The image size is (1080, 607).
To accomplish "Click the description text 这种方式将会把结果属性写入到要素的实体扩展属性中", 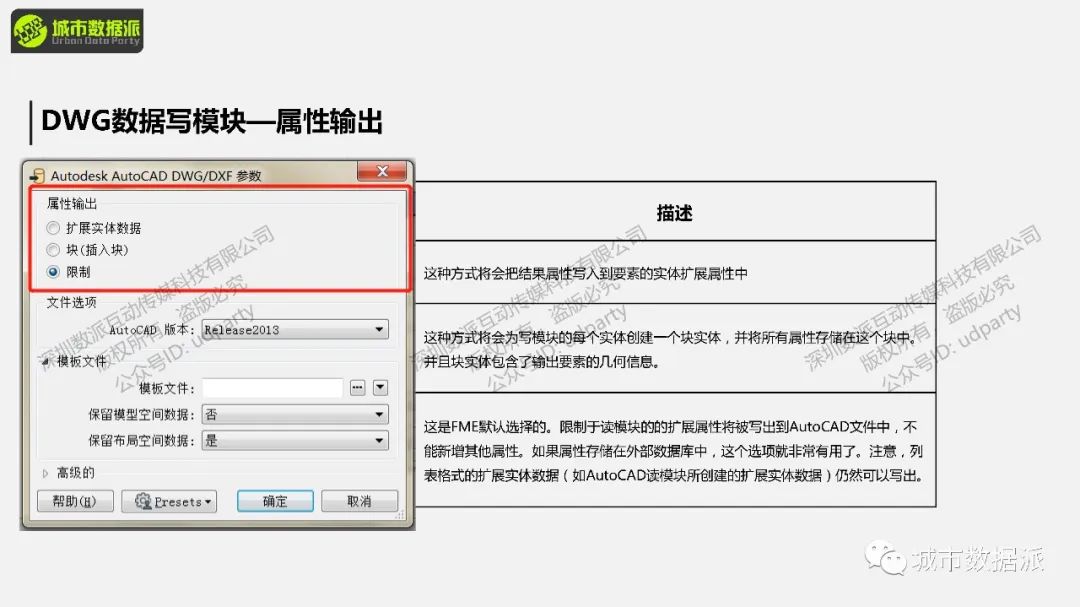I will point(585,274).
